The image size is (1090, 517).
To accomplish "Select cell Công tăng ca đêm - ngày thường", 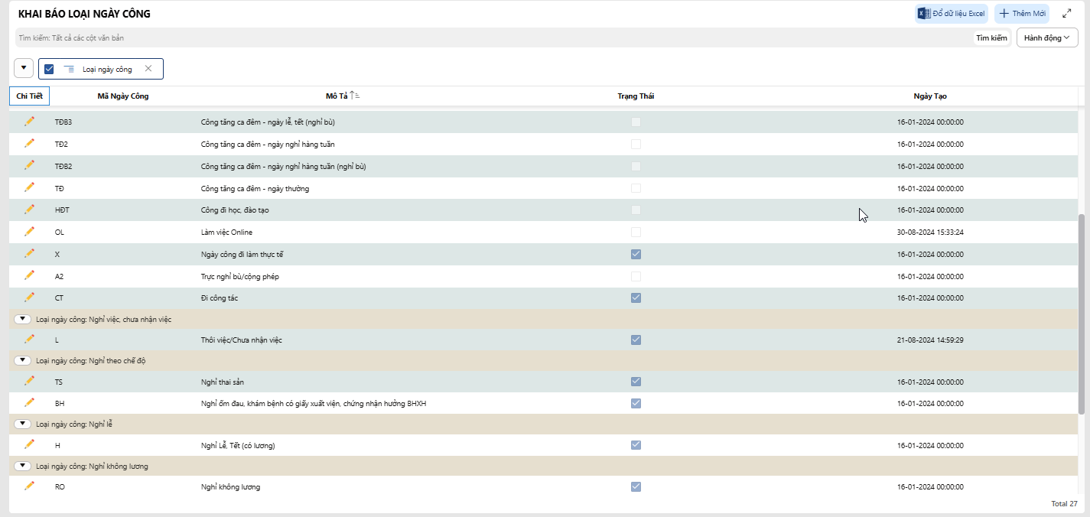I will click(x=254, y=188).
